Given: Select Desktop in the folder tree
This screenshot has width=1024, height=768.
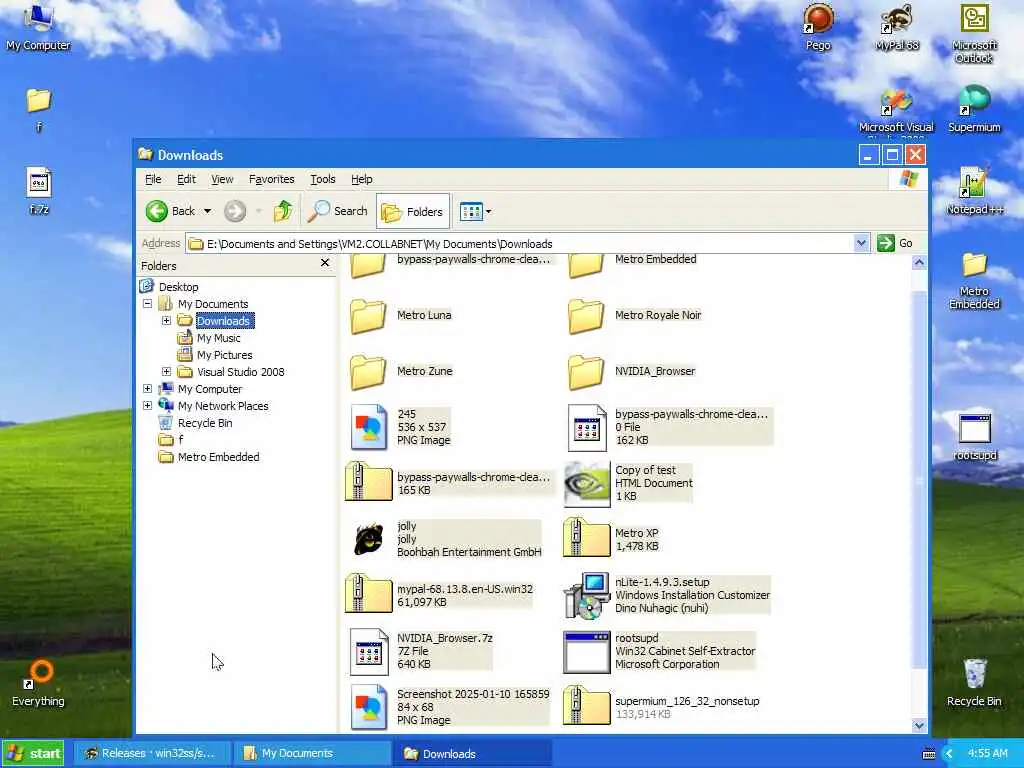Looking at the screenshot, I should click(178, 287).
